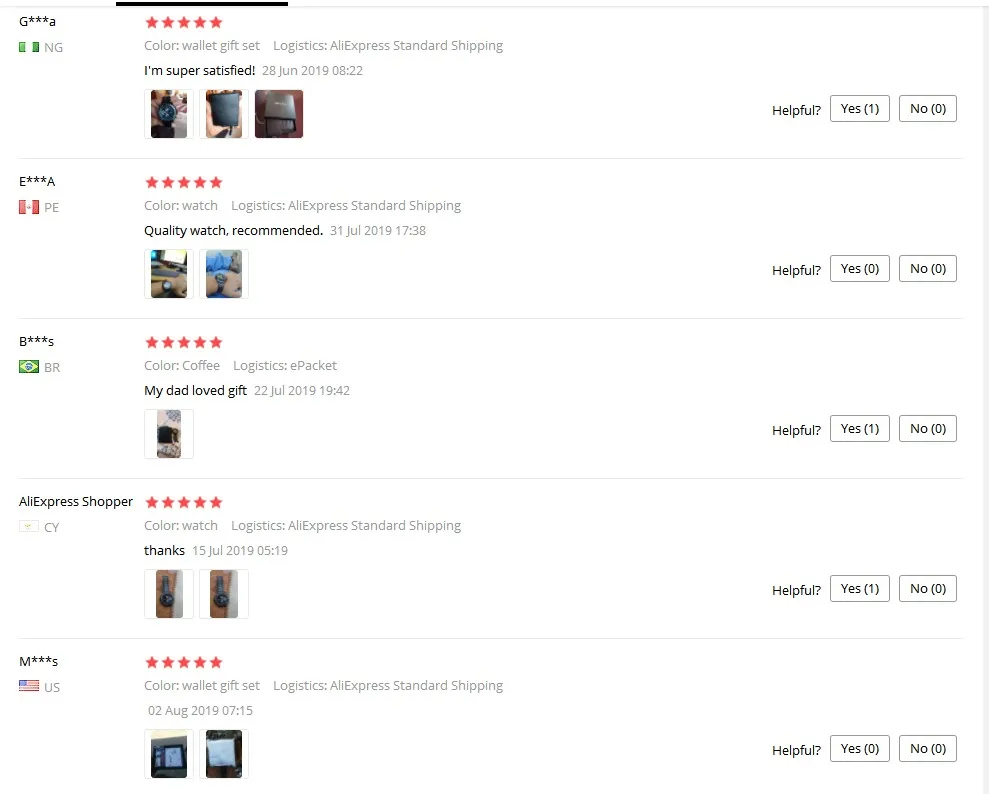The height and width of the screenshot is (794, 989).
Task: Mark G***a's review helpful with Yes (1)
Action: 860,108
